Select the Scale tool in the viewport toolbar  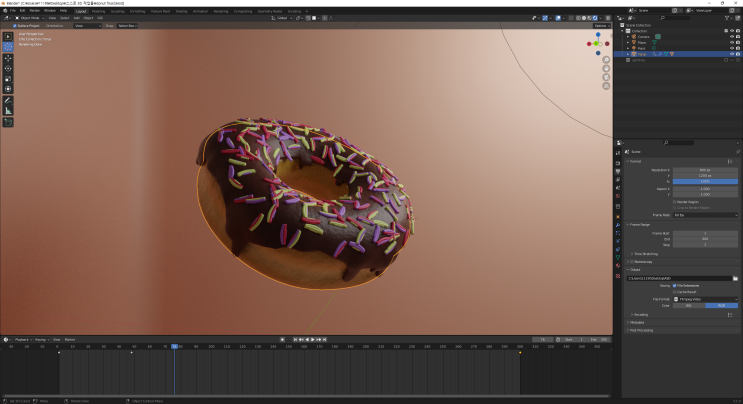click(8, 78)
